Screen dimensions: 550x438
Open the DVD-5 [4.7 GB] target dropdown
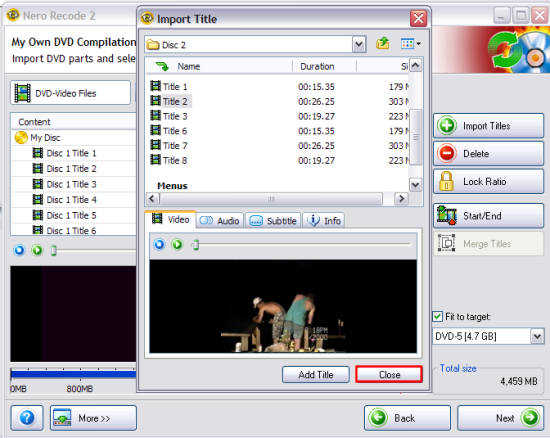(537, 337)
